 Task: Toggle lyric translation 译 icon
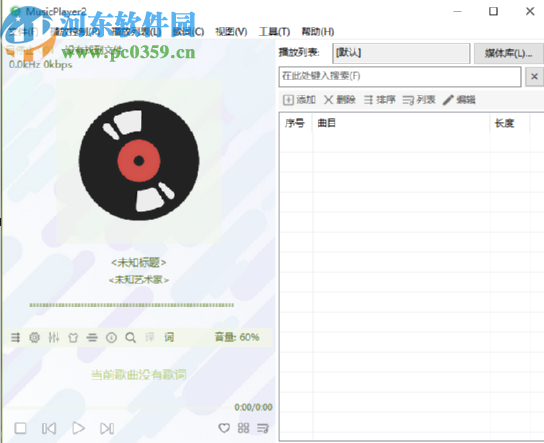(x=150, y=337)
